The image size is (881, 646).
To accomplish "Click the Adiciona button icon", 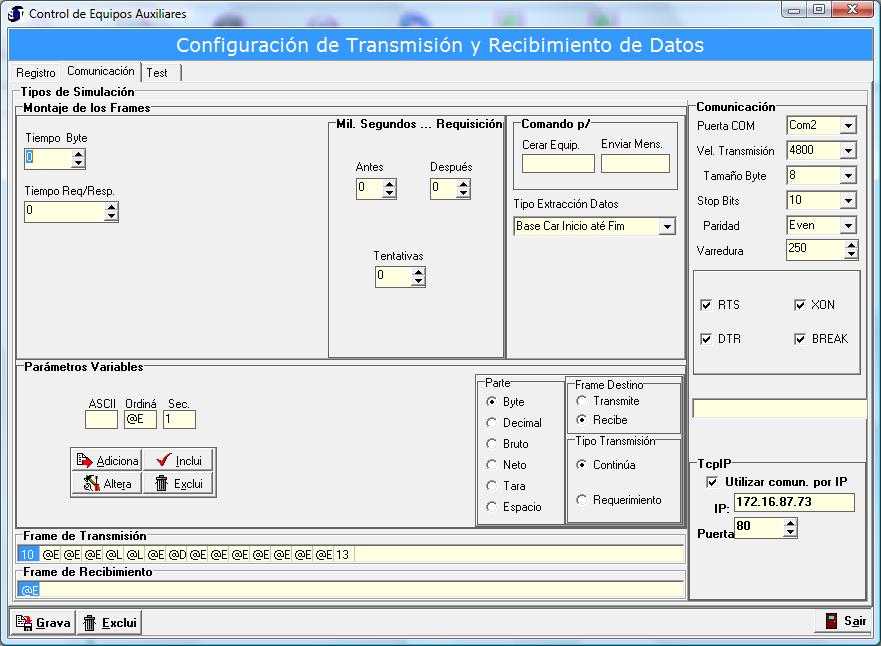I will point(85,461).
